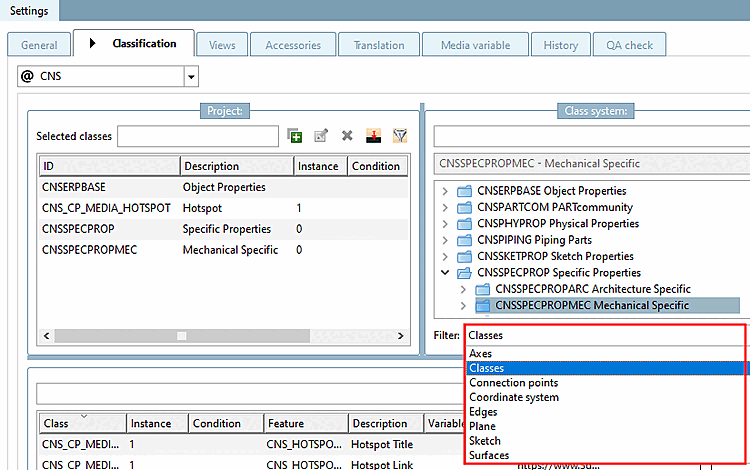
Task: Click the Feature column header
Action: coord(306,424)
